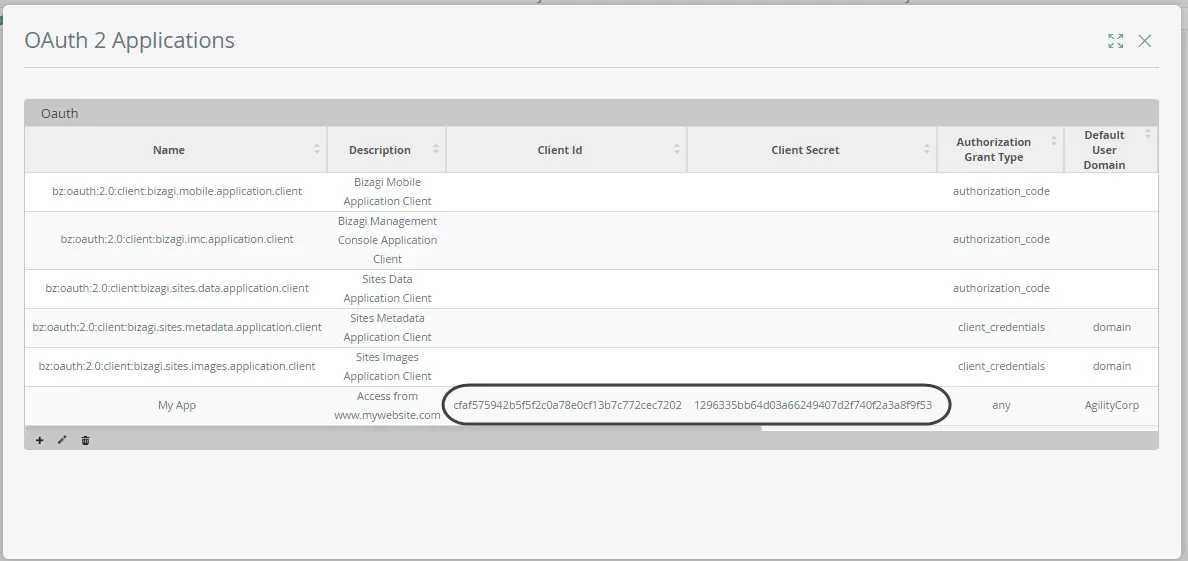The height and width of the screenshot is (561, 1188).
Task: Select the bizagi.sites.data.application.client row name
Action: point(177,288)
